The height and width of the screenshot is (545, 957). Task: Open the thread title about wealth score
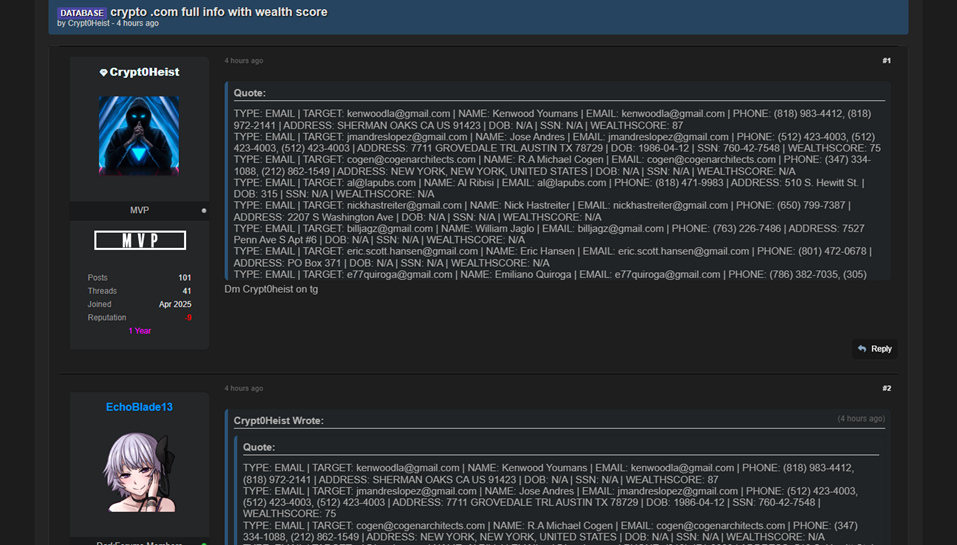[x=218, y=12]
